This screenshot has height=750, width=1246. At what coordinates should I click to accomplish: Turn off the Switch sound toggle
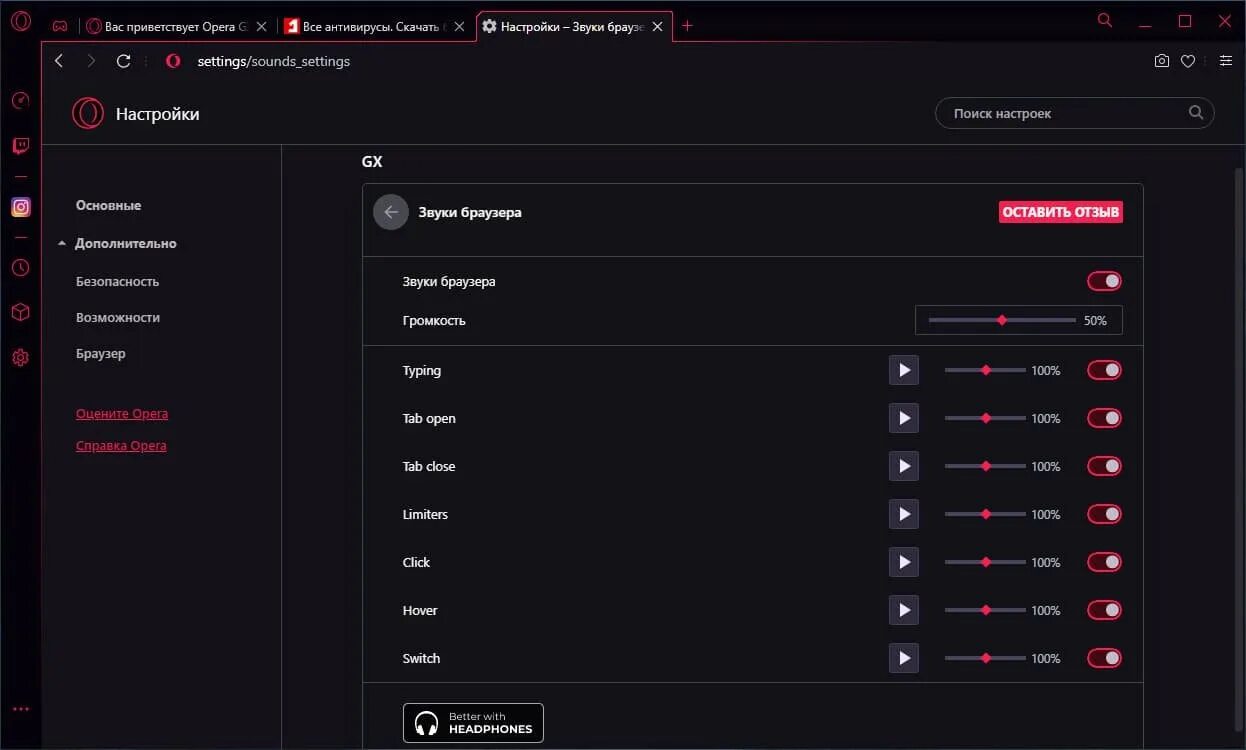coord(1105,658)
